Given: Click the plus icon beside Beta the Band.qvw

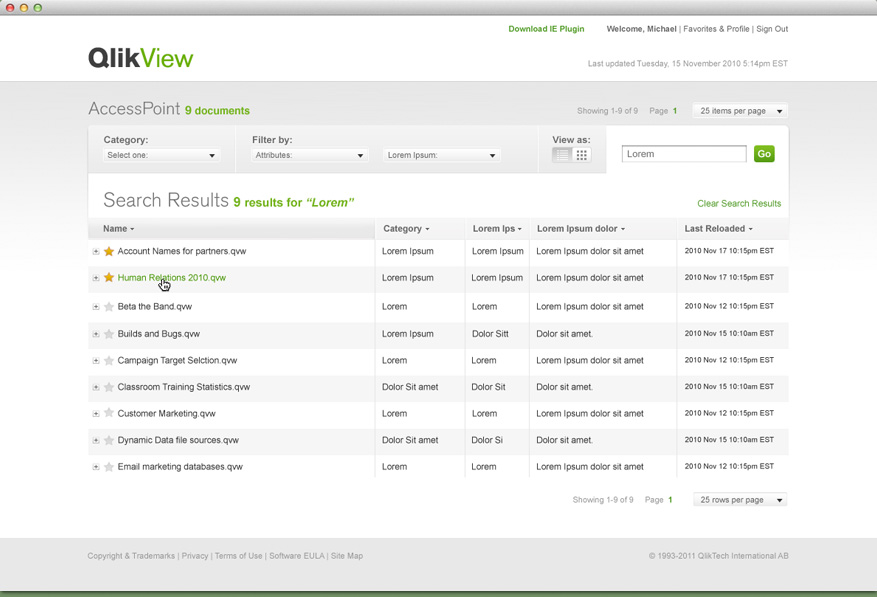Looking at the screenshot, I should pos(96,308).
